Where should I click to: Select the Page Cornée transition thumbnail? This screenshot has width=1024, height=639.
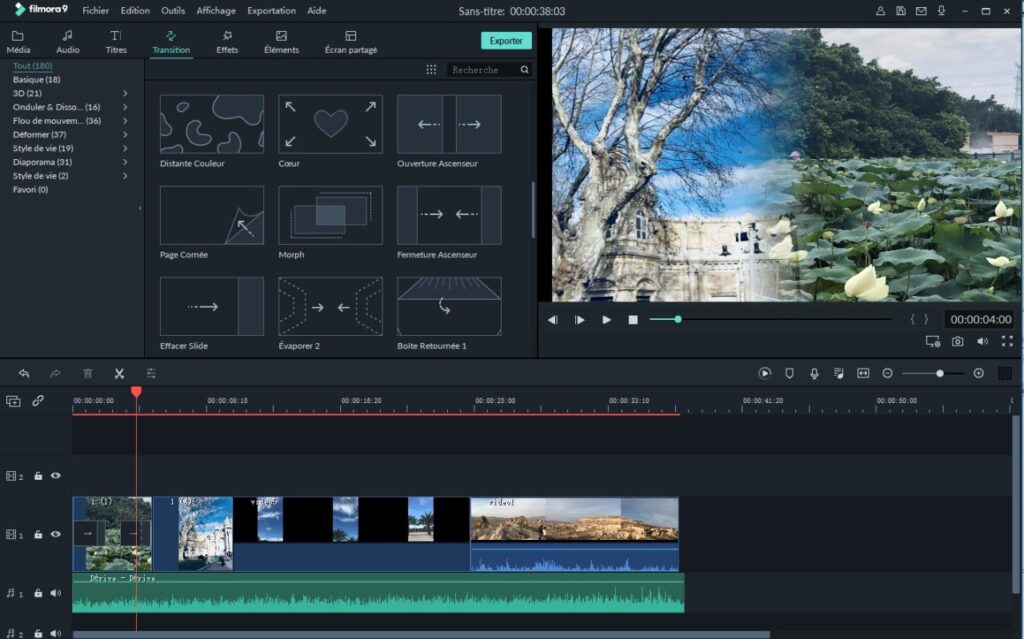tap(212, 215)
